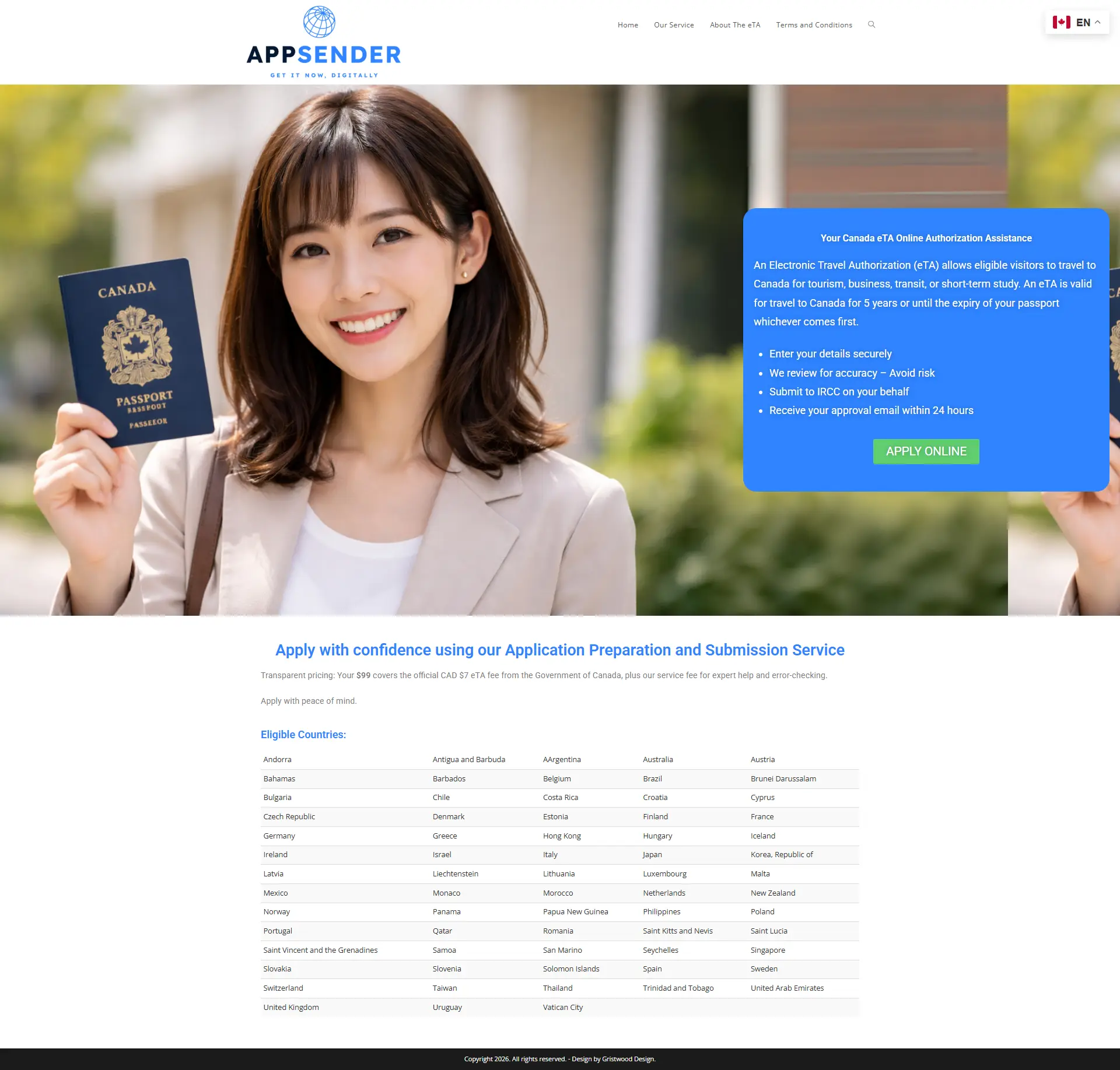Select Korea, Republic of entry

point(782,855)
